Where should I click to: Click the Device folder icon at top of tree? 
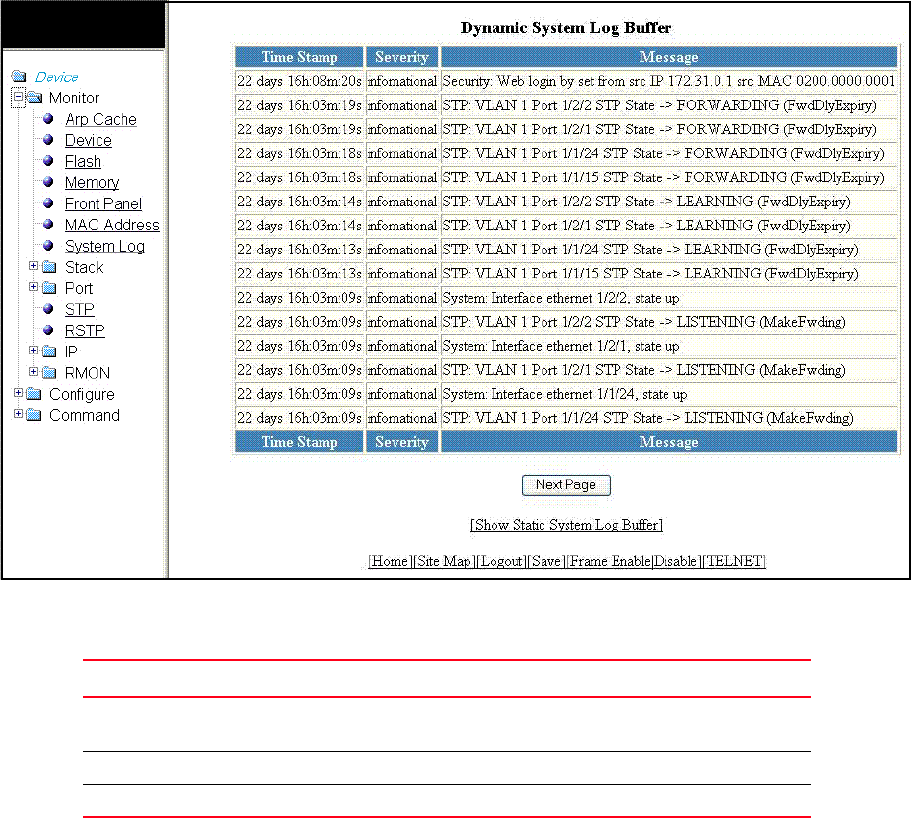19,76
